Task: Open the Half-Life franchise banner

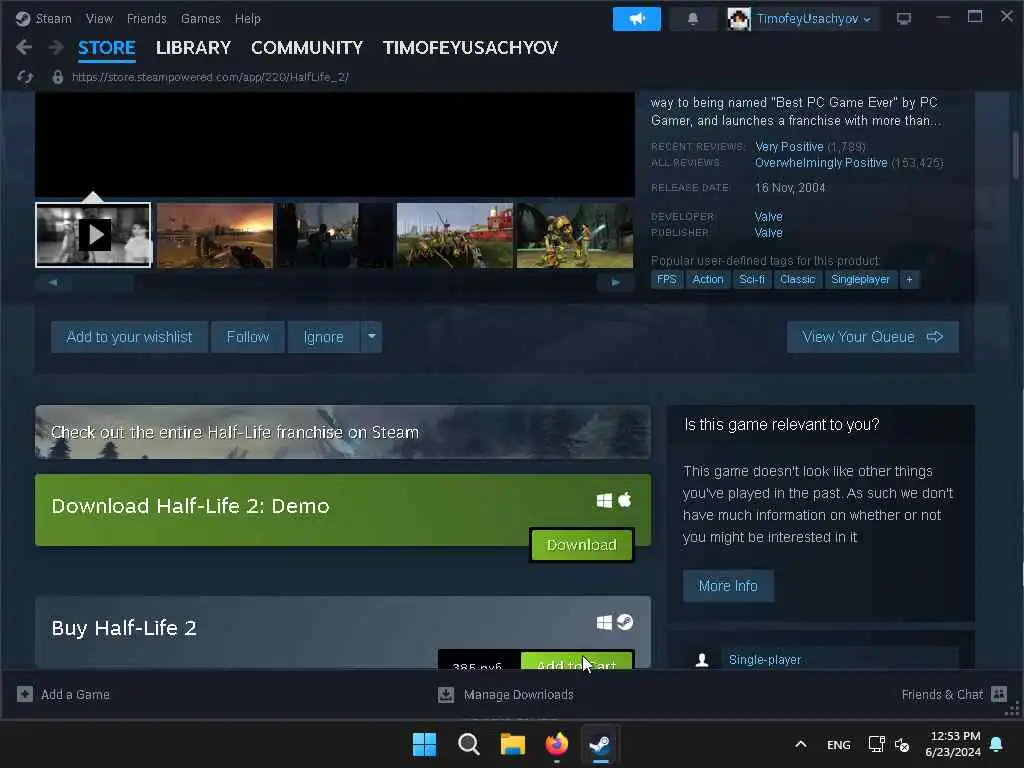Action: tap(343, 432)
